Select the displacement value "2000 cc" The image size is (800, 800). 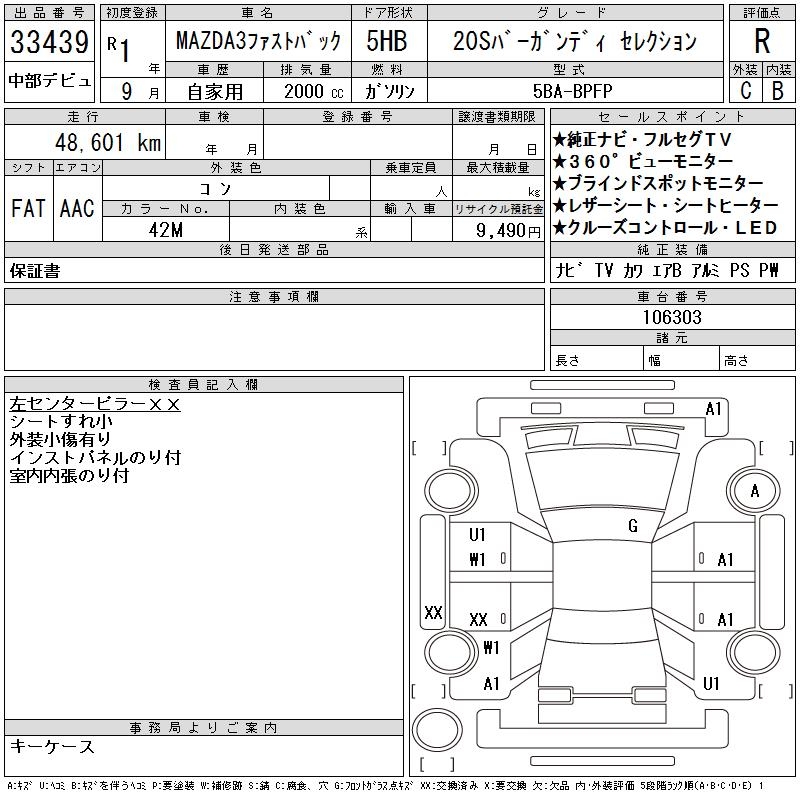pos(314,91)
